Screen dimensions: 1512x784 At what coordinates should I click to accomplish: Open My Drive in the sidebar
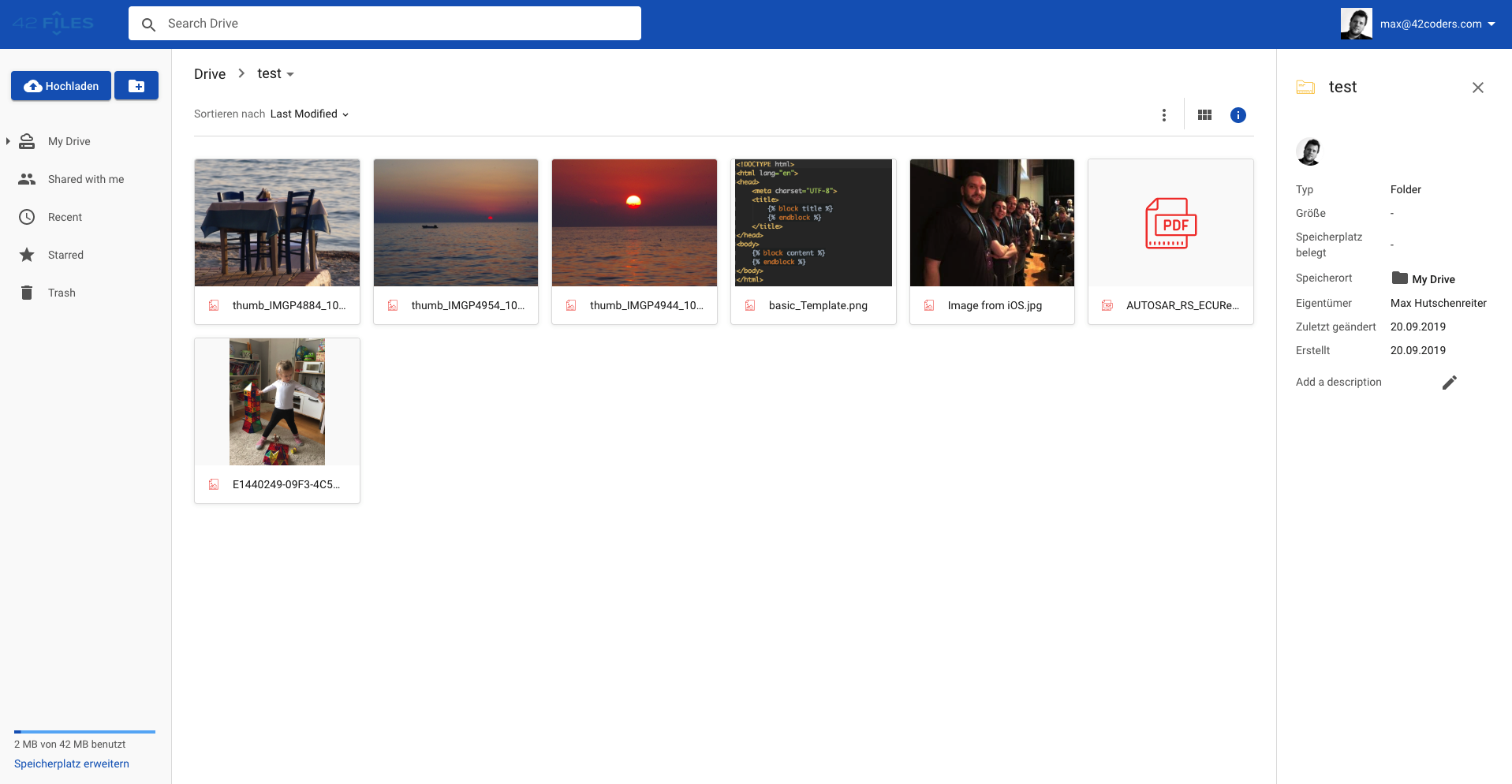69,141
